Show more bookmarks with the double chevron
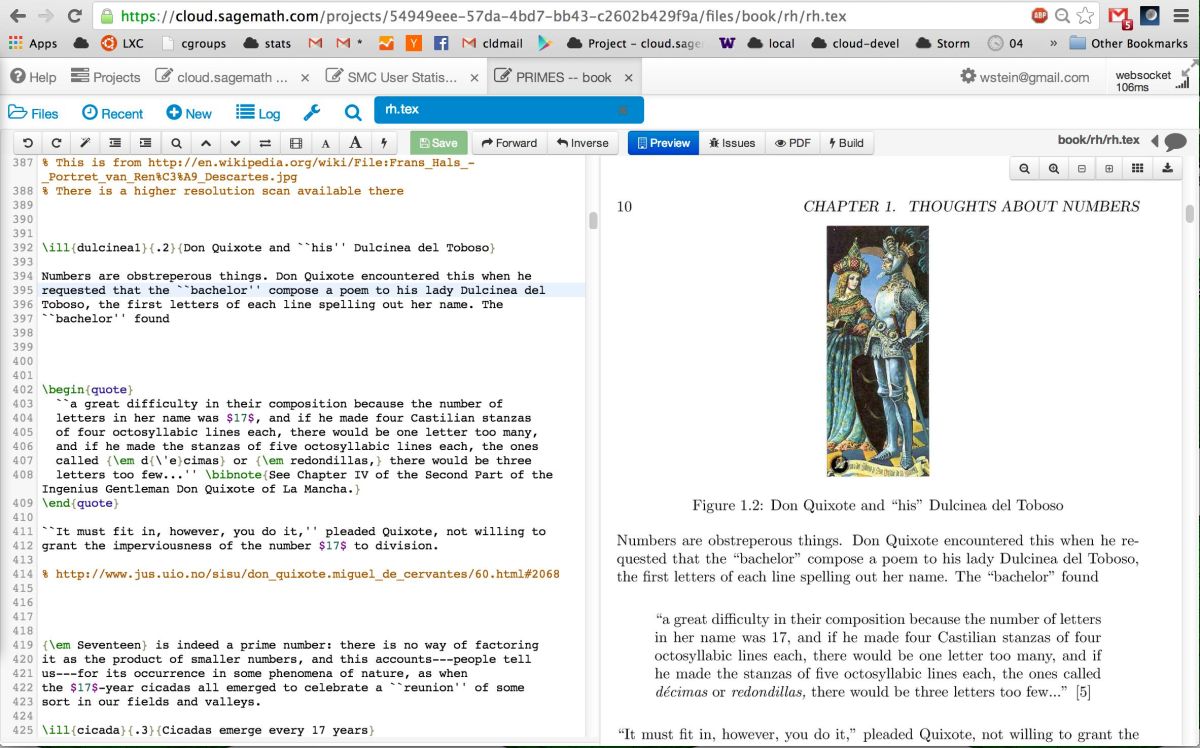 point(1053,43)
